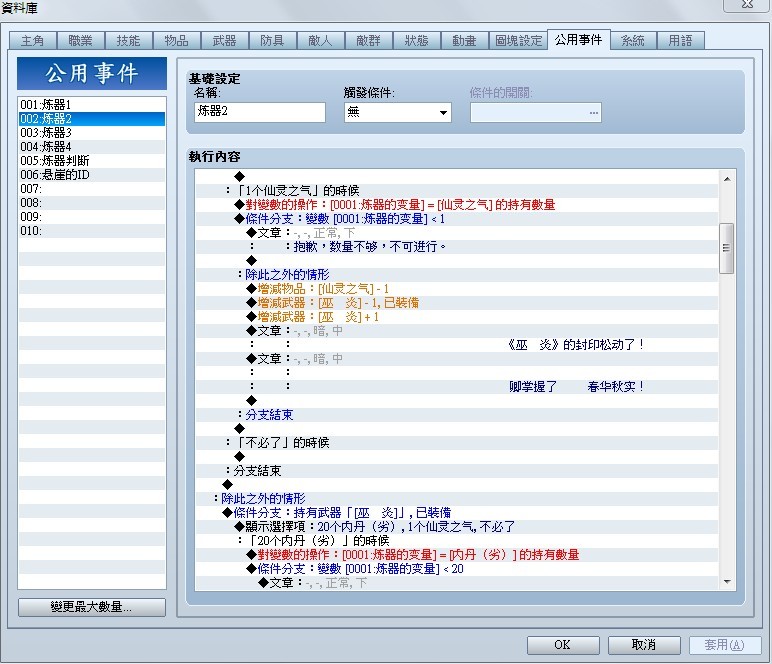The height and width of the screenshot is (664, 772).
Task: Select empty event slot 009
Action: coord(92,217)
